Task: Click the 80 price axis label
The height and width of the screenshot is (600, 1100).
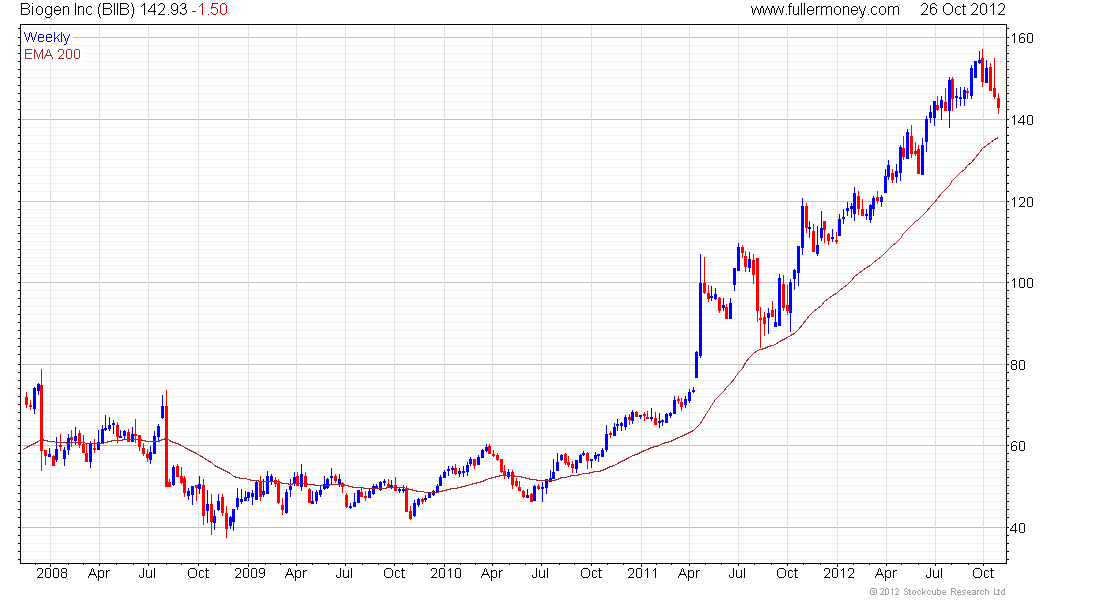Action: click(x=1018, y=365)
